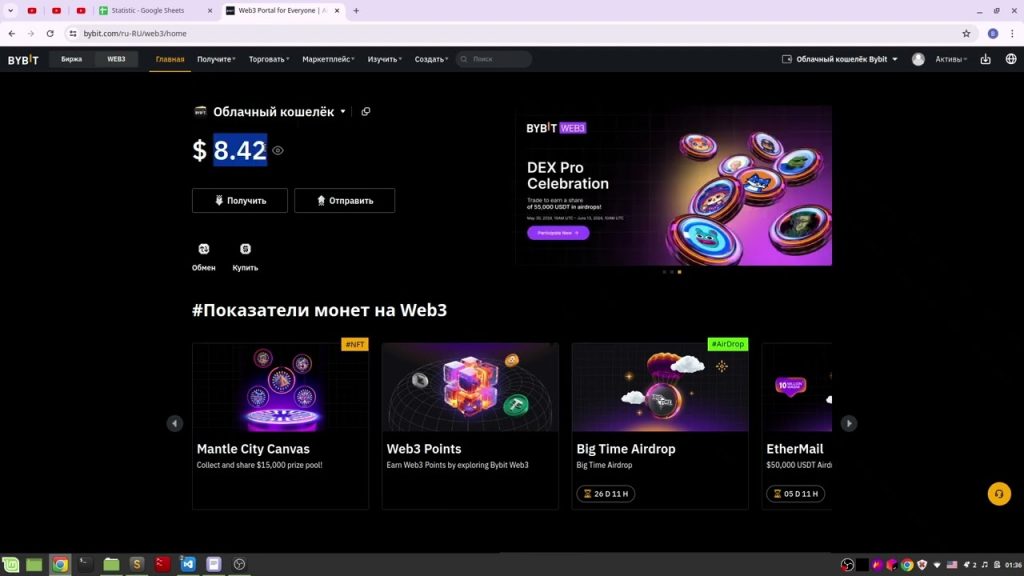This screenshot has height=576, width=1024.
Task: Open the Торговать dropdown menu
Action: click(x=268, y=59)
